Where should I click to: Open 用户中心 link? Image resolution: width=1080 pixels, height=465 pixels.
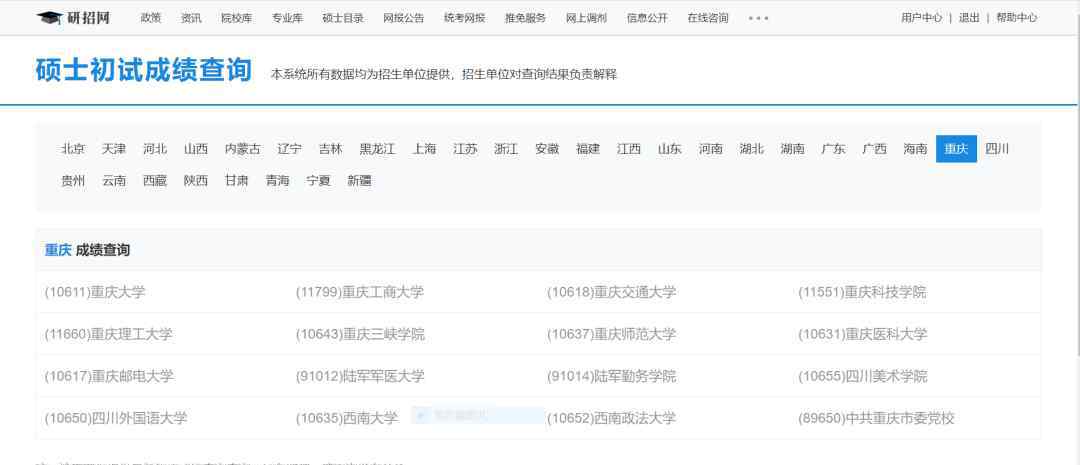[922, 18]
